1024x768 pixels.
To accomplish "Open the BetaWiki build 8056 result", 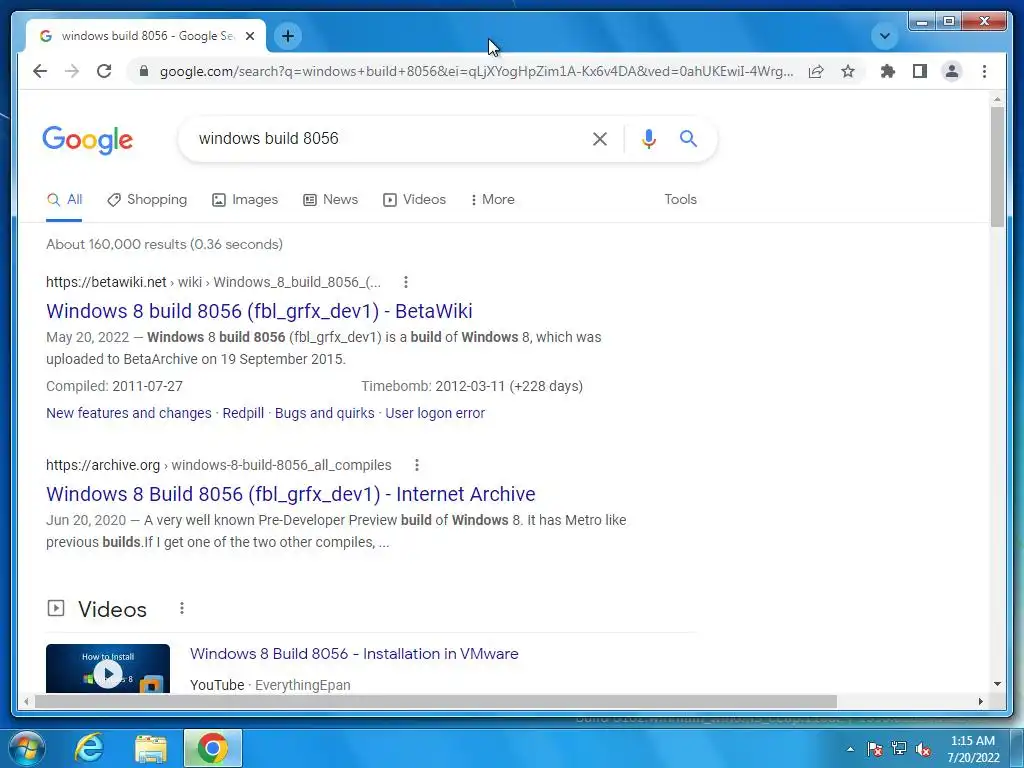I will pyautogui.click(x=259, y=311).
